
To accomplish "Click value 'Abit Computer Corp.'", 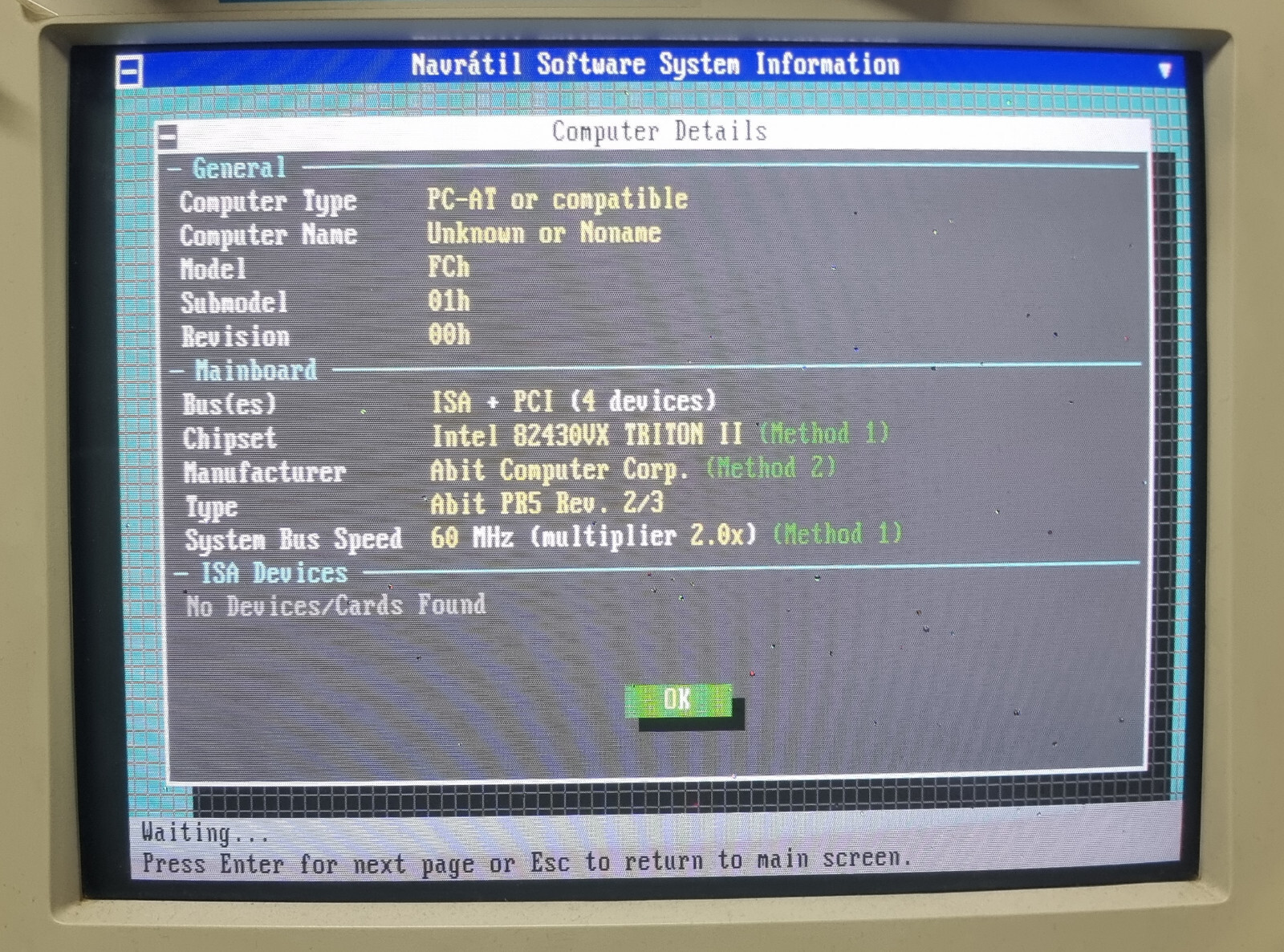I will pyautogui.click(x=559, y=470).
